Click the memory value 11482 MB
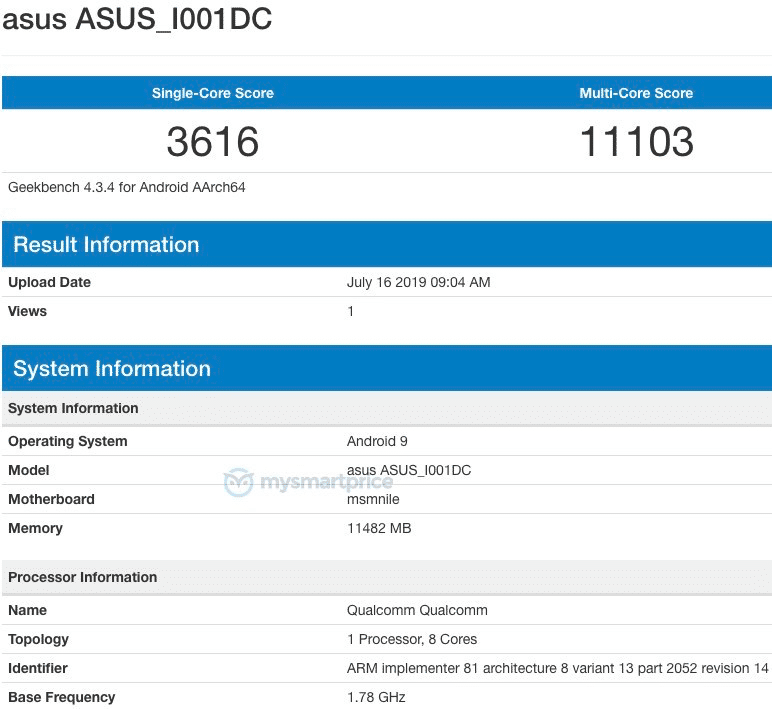Image resolution: width=772 pixels, height=709 pixels. point(379,528)
